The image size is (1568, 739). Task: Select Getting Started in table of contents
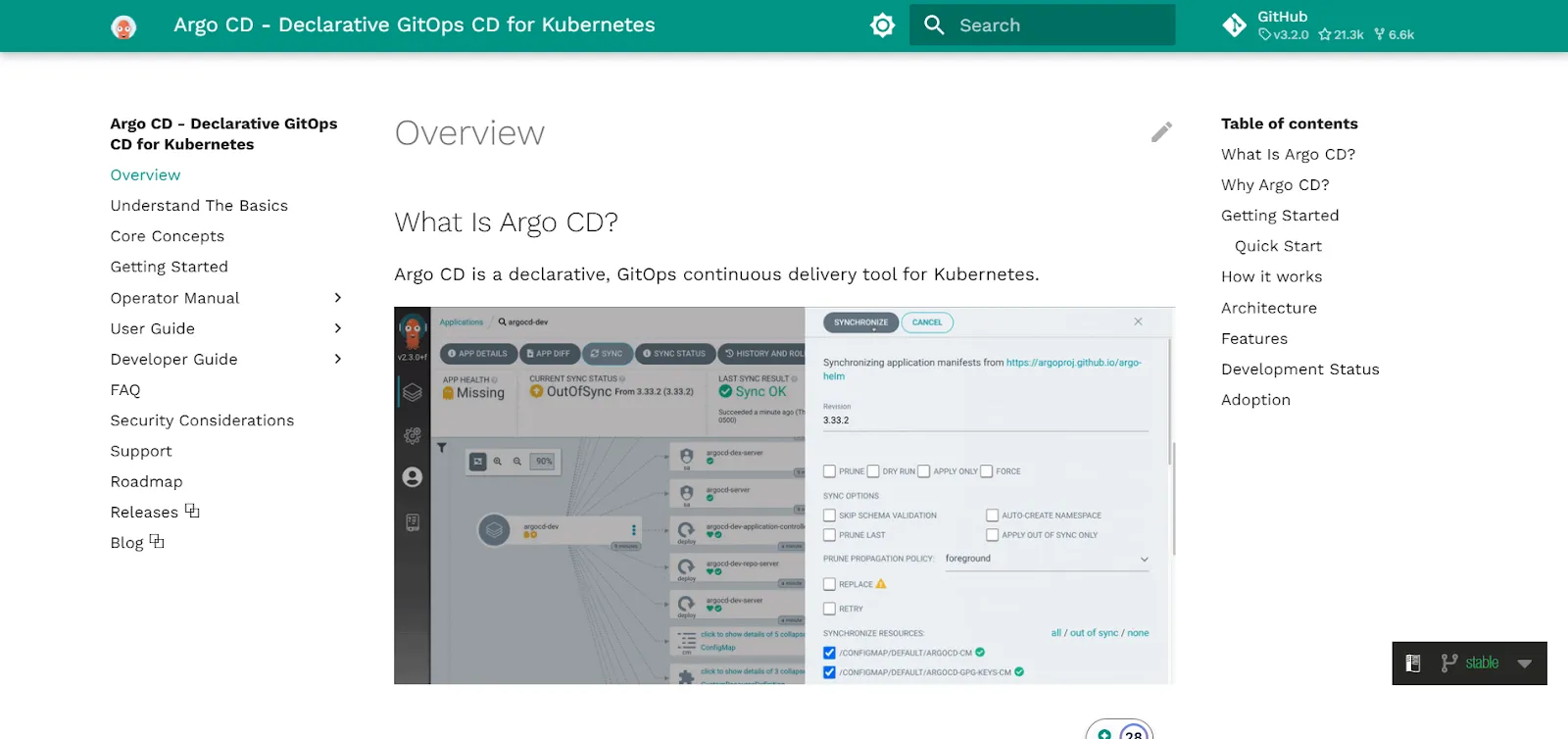tap(1280, 216)
